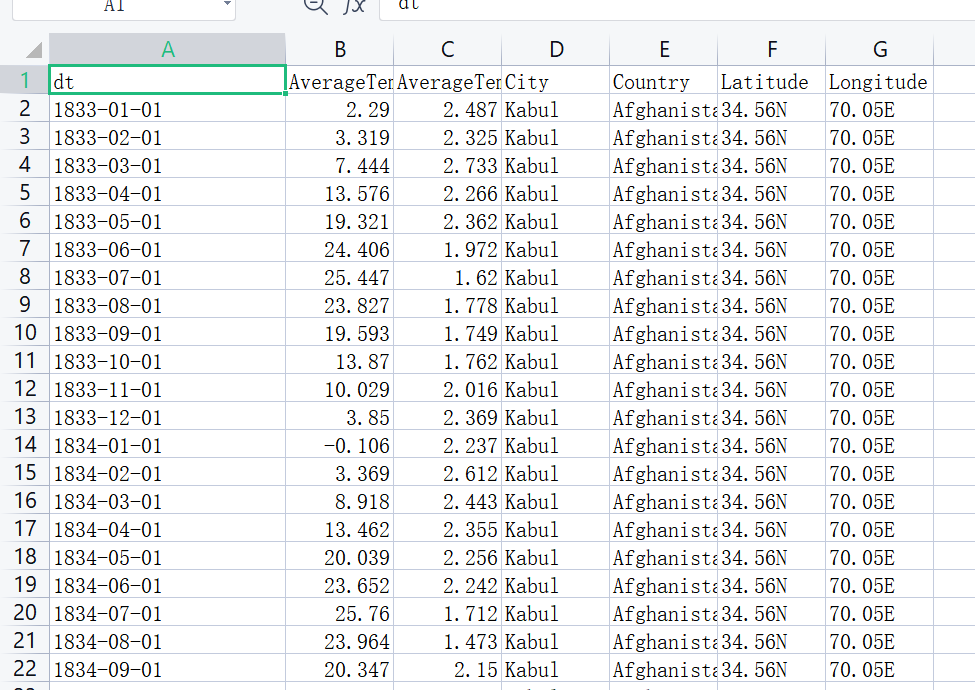Click uncertainty value '1.473'
Viewport: 975px width, 690px height.
(x=448, y=641)
